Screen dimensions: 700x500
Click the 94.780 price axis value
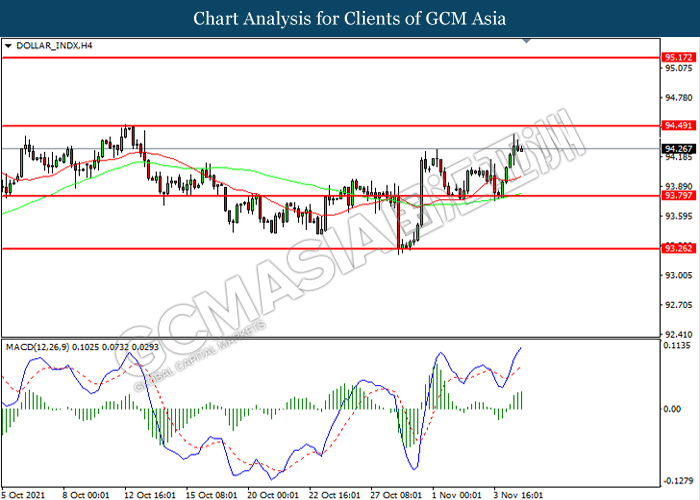pos(679,98)
